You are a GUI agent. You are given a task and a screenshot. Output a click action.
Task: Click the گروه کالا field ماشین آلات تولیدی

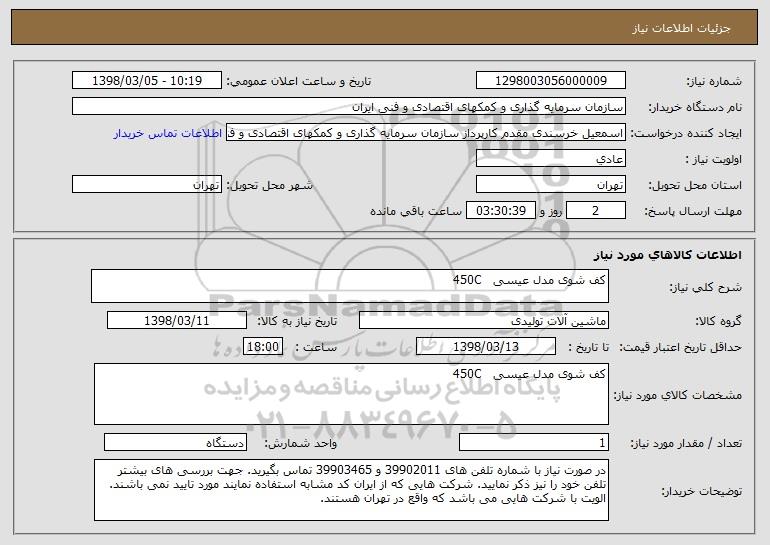484,320
